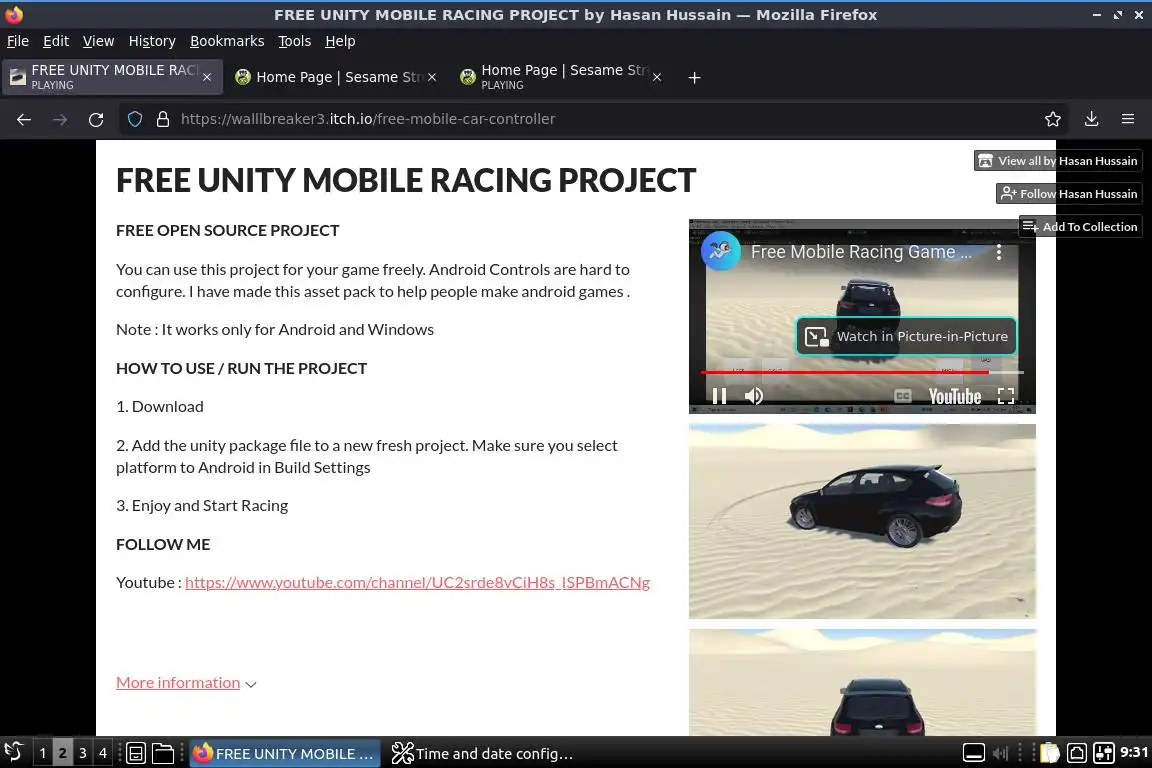Open the Tools menu
This screenshot has height=768, width=1152.
295,41
